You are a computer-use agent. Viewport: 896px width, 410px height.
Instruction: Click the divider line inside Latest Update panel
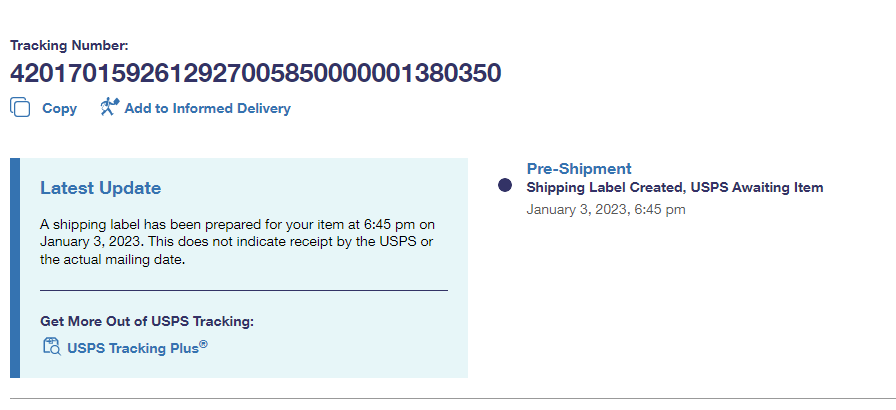243,290
